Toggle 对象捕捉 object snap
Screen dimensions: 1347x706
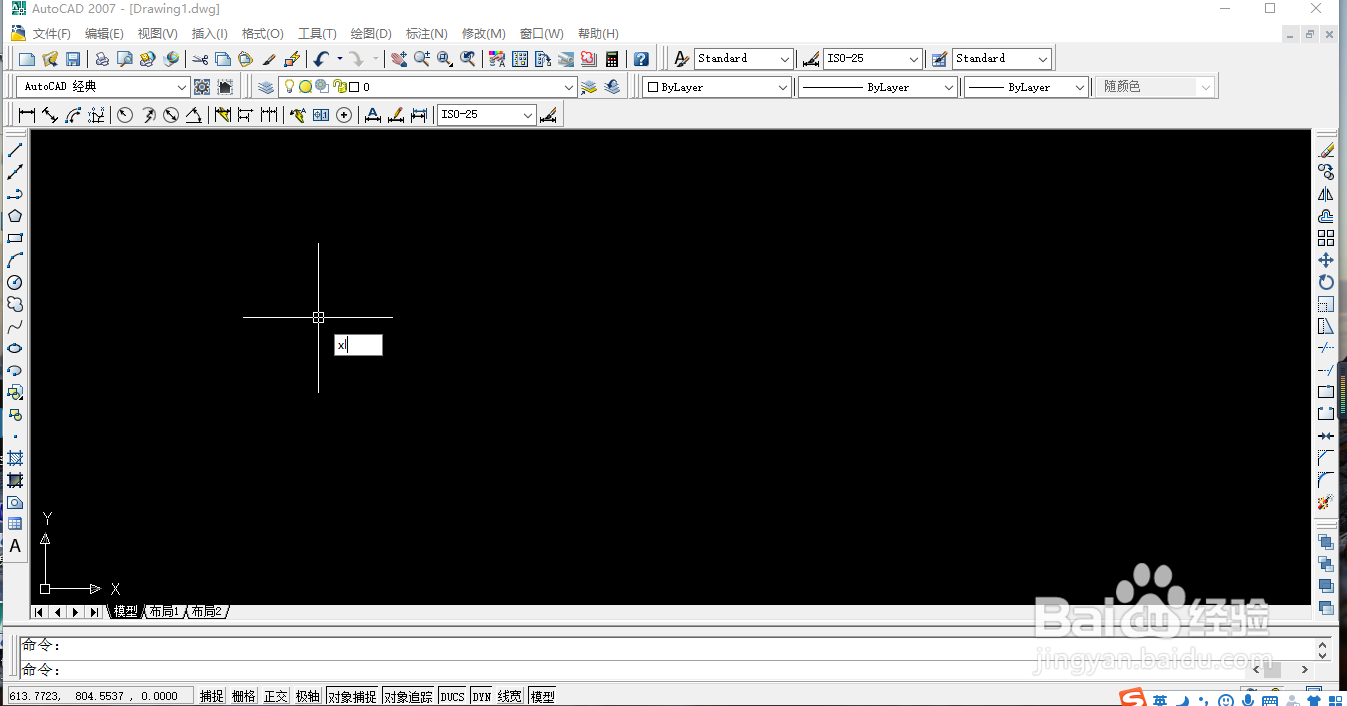[352, 696]
